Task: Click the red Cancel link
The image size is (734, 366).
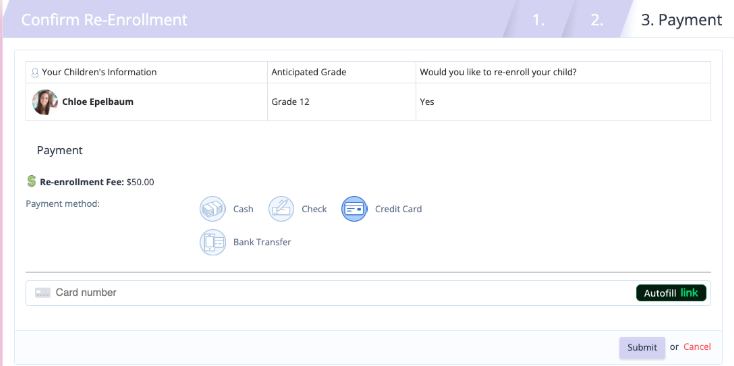Action: (697, 347)
